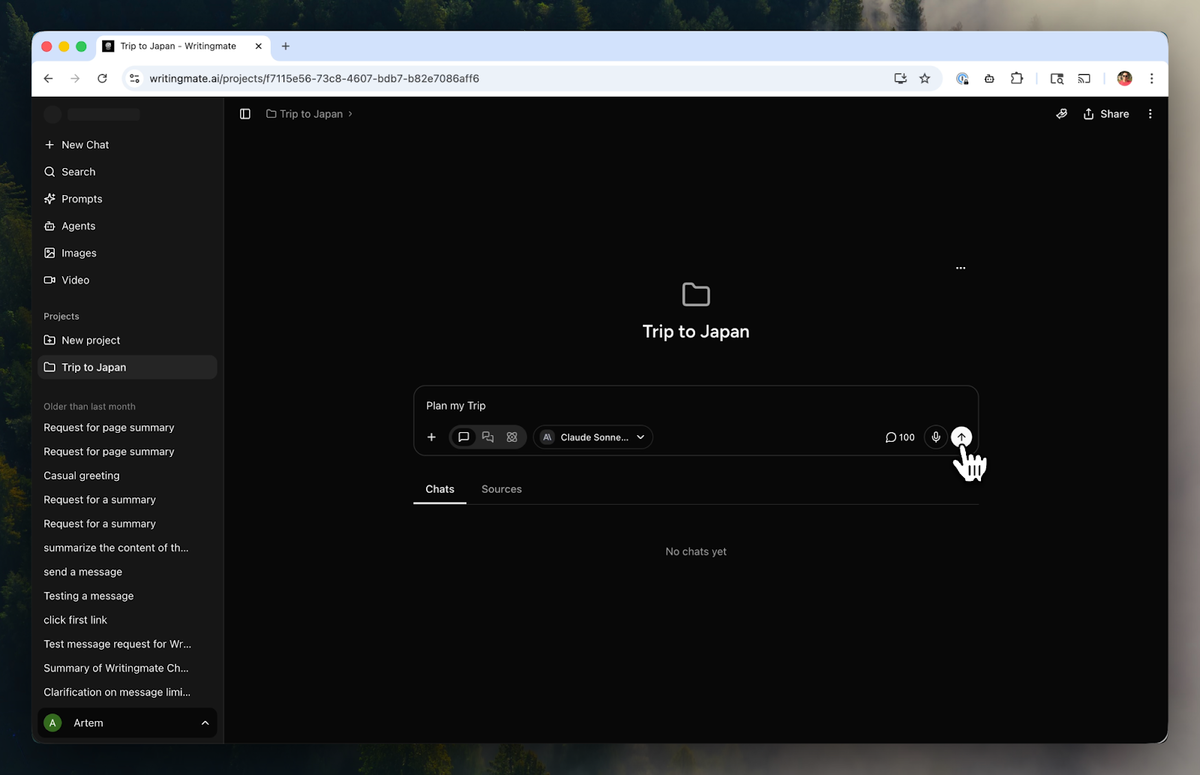Open the Video section in sidebar

coord(75,280)
